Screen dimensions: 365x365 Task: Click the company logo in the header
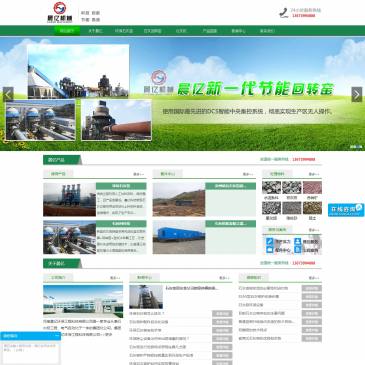[60, 13]
